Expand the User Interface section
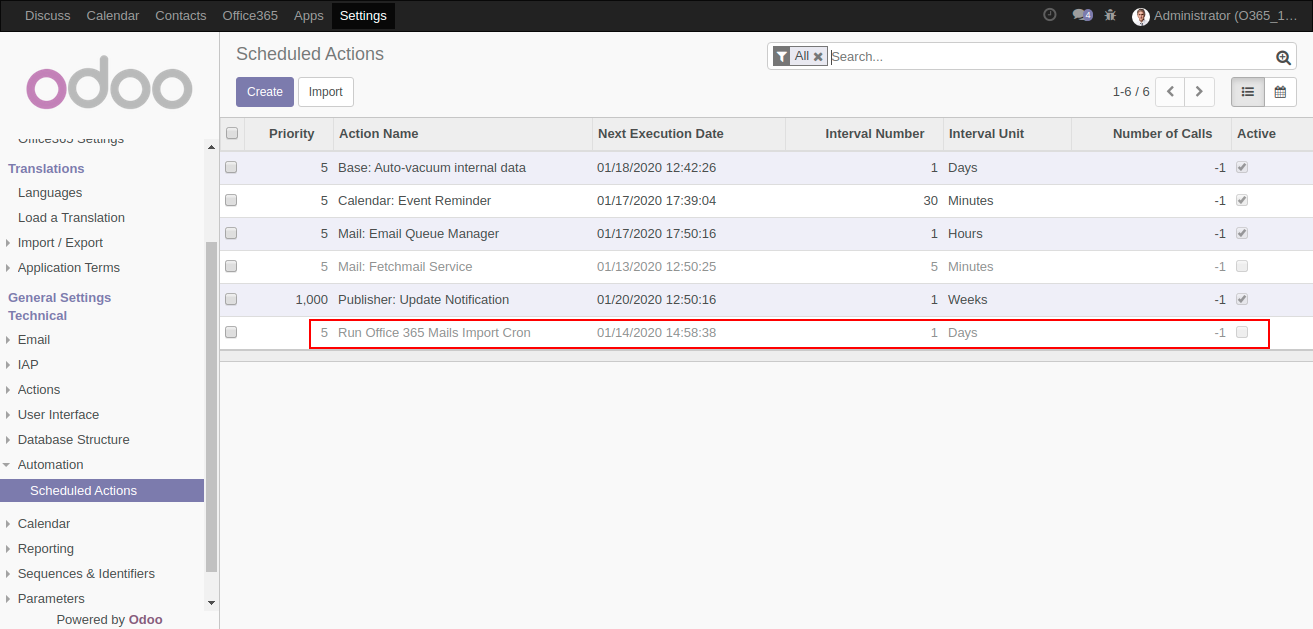Image resolution: width=1313 pixels, height=629 pixels. (x=58, y=414)
